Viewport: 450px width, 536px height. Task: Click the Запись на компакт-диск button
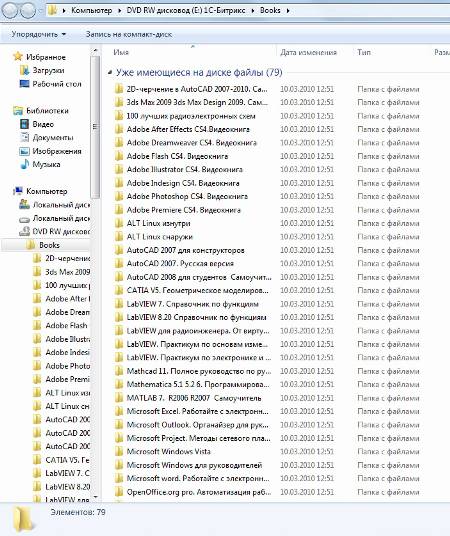tap(129, 34)
